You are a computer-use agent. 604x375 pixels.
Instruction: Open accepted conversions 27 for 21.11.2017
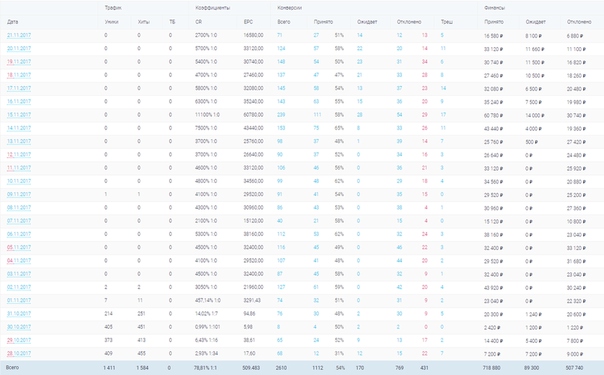316,35
